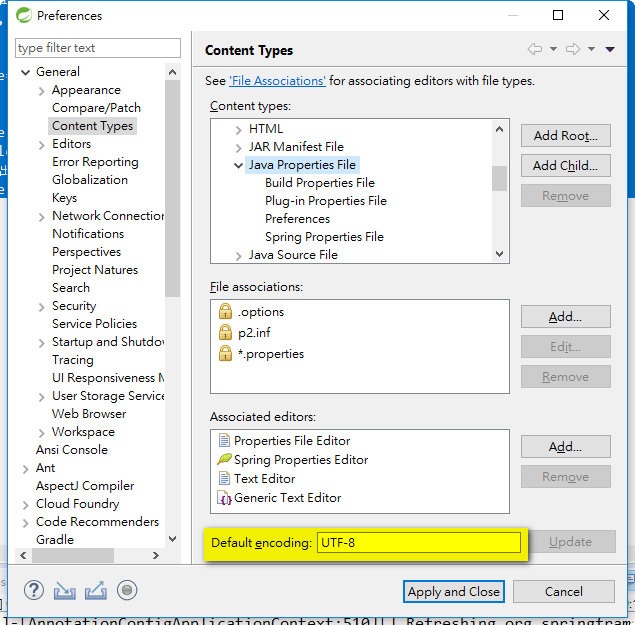Click the Add Root... button
The image size is (635, 625).
[565, 136]
